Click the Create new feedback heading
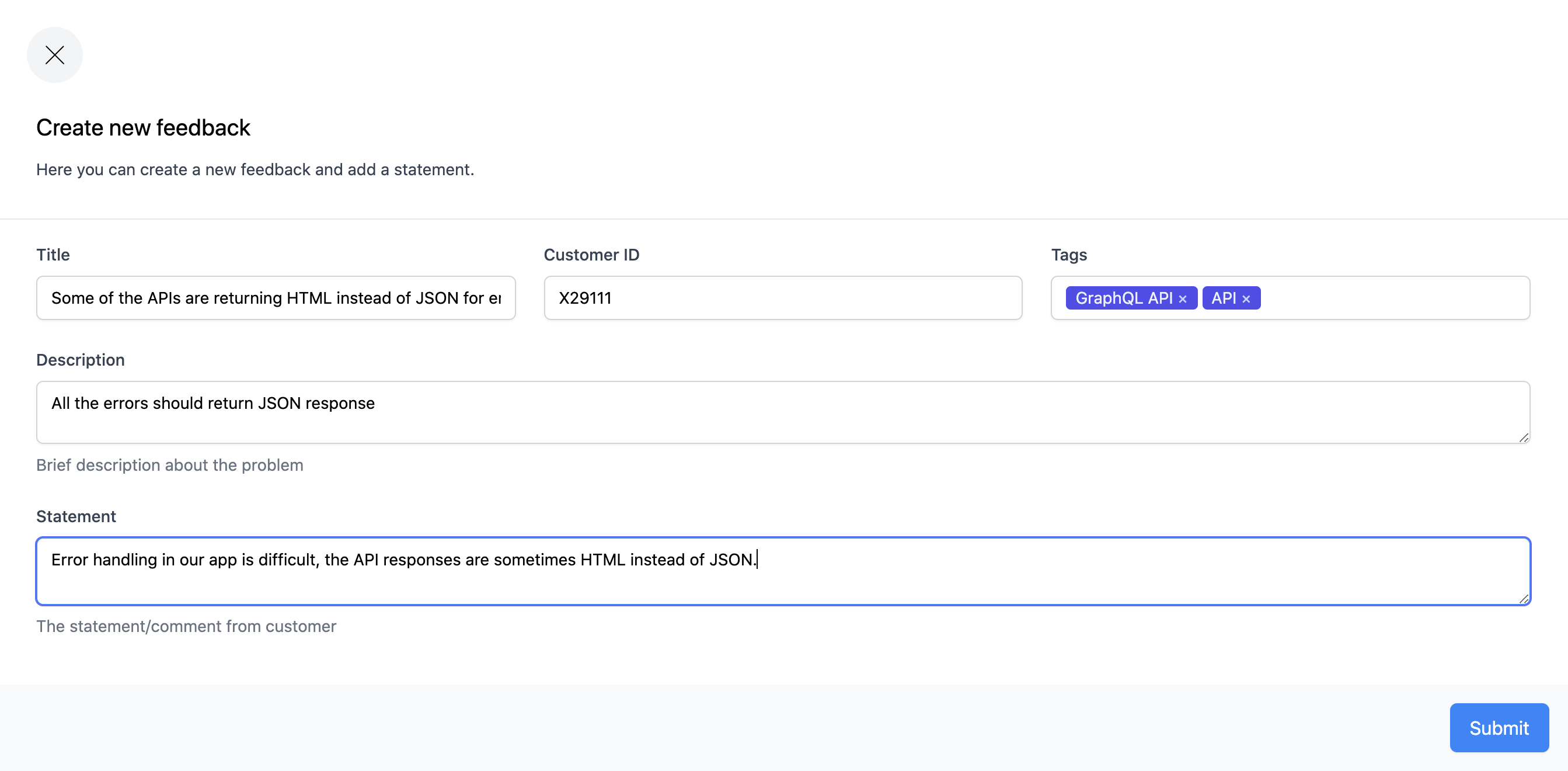This screenshot has height=771, width=1568. 143,128
